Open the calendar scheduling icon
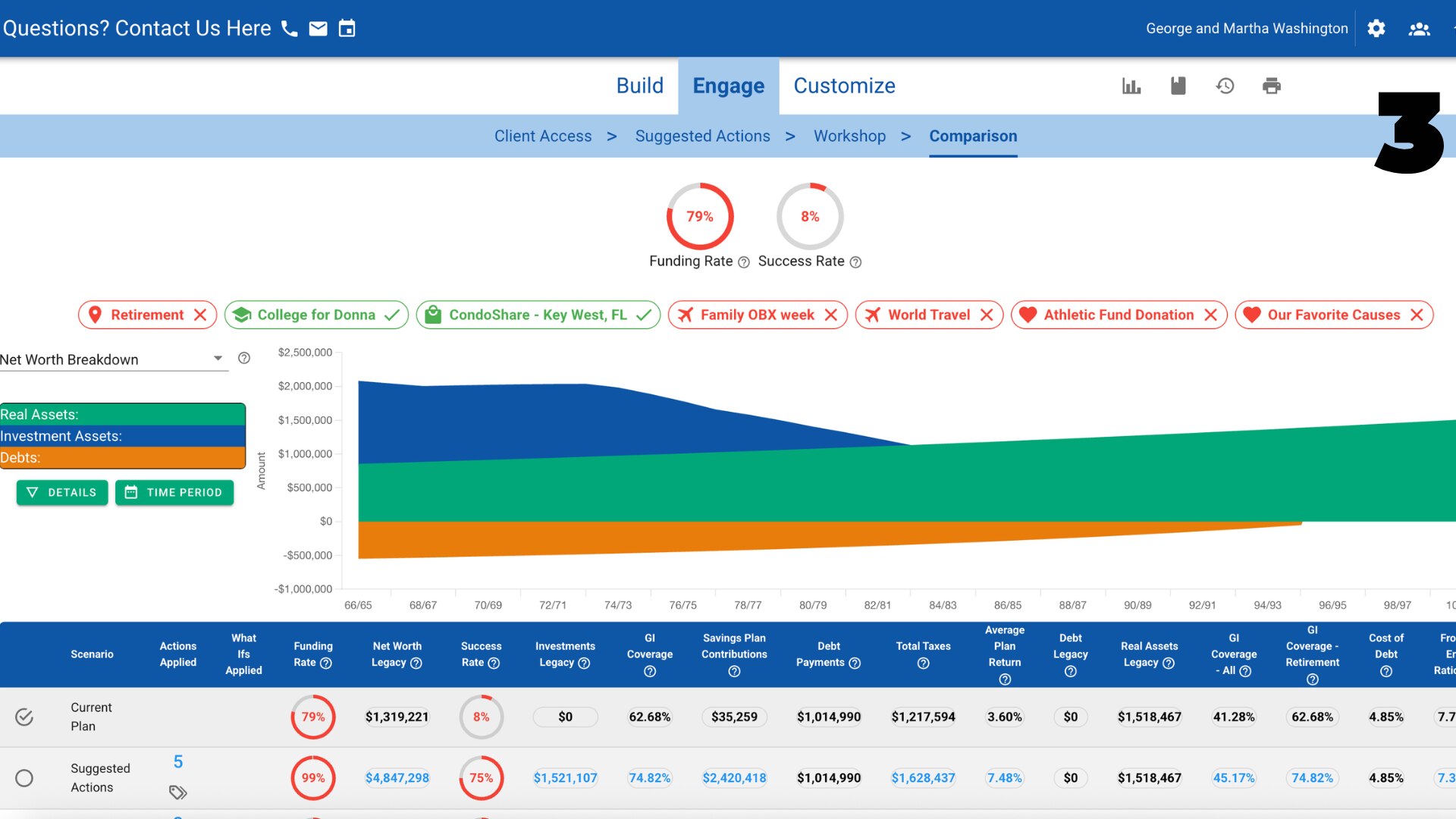This screenshot has height=819, width=1456. pyautogui.click(x=347, y=29)
